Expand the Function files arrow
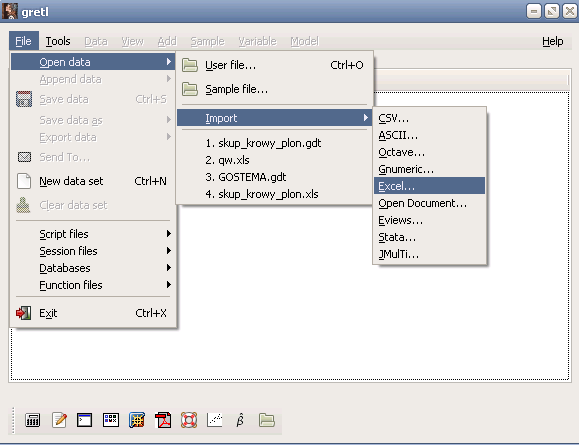Viewport: 579px width, 445px height. tap(169, 284)
